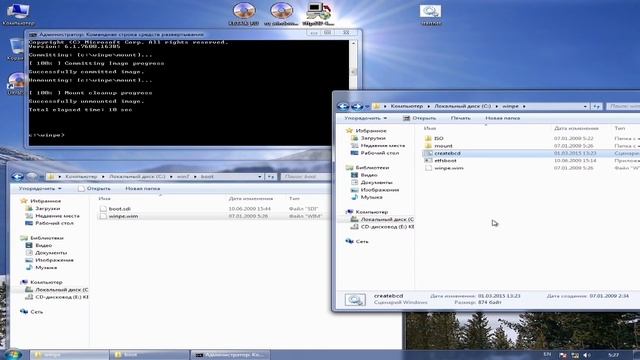Click the 5:27 clock in taskbar
Screen dimensions: 640x360
[613, 355]
